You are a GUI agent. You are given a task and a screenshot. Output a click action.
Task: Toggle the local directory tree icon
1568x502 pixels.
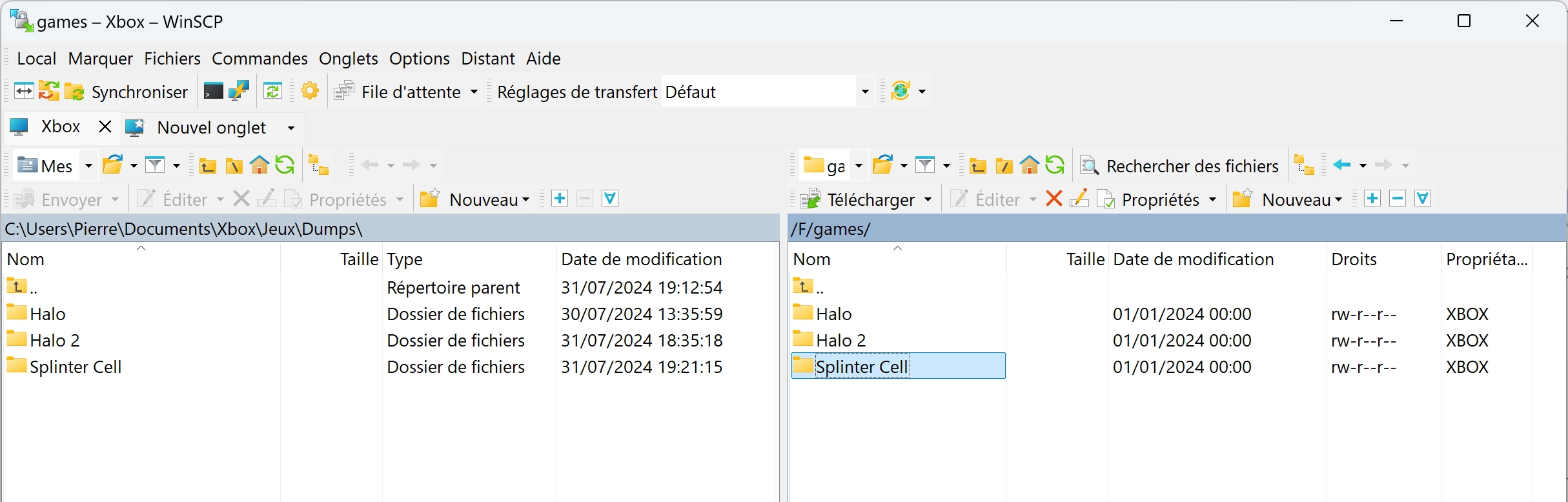(x=318, y=166)
